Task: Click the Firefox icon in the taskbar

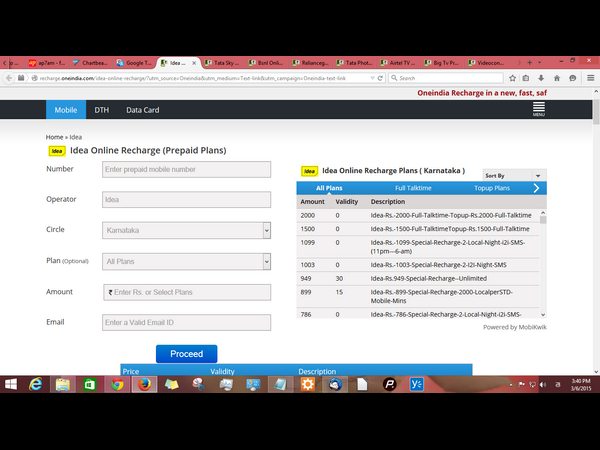Action: [x=144, y=384]
